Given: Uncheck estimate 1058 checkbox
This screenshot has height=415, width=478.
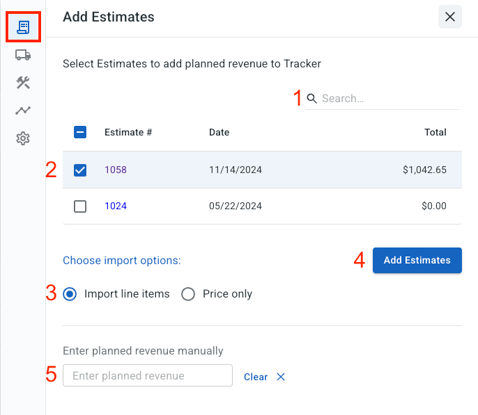Looking at the screenshot, I should 80,170.
